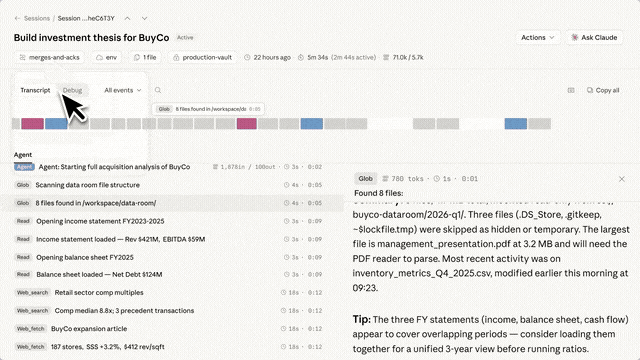Select the first blue timeline block
Viewport: 640px width, 360px height.
pos(56,124)
